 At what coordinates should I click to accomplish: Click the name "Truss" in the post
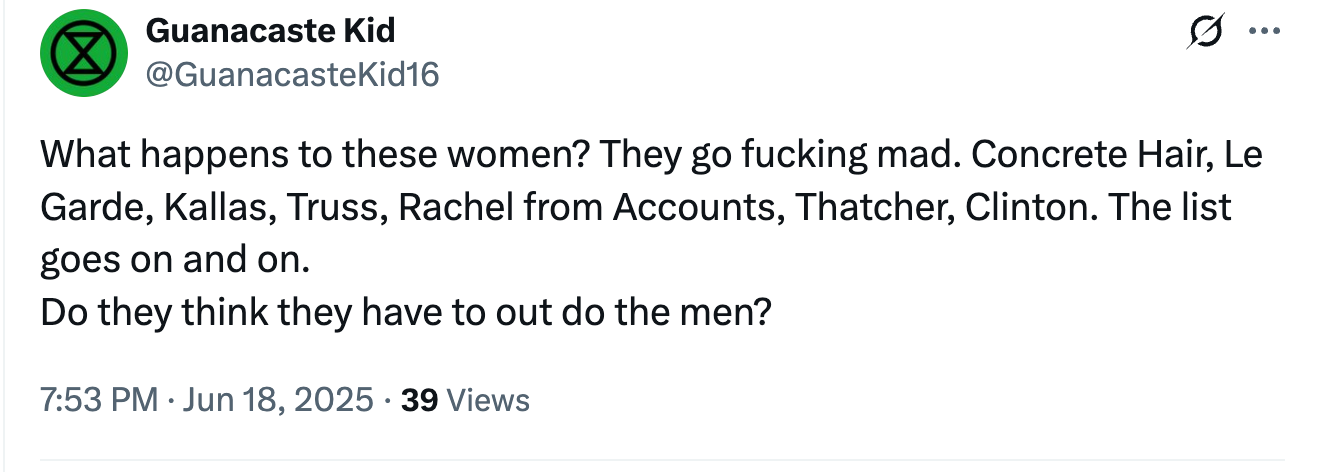point(330,208)
